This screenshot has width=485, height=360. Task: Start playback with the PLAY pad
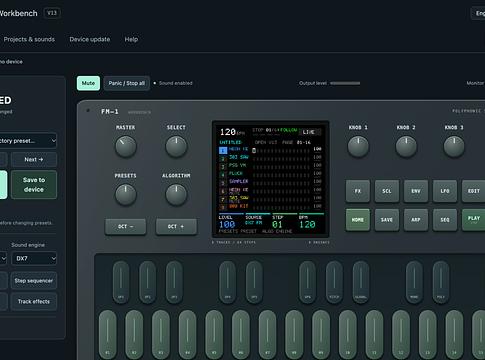[473, 220]
